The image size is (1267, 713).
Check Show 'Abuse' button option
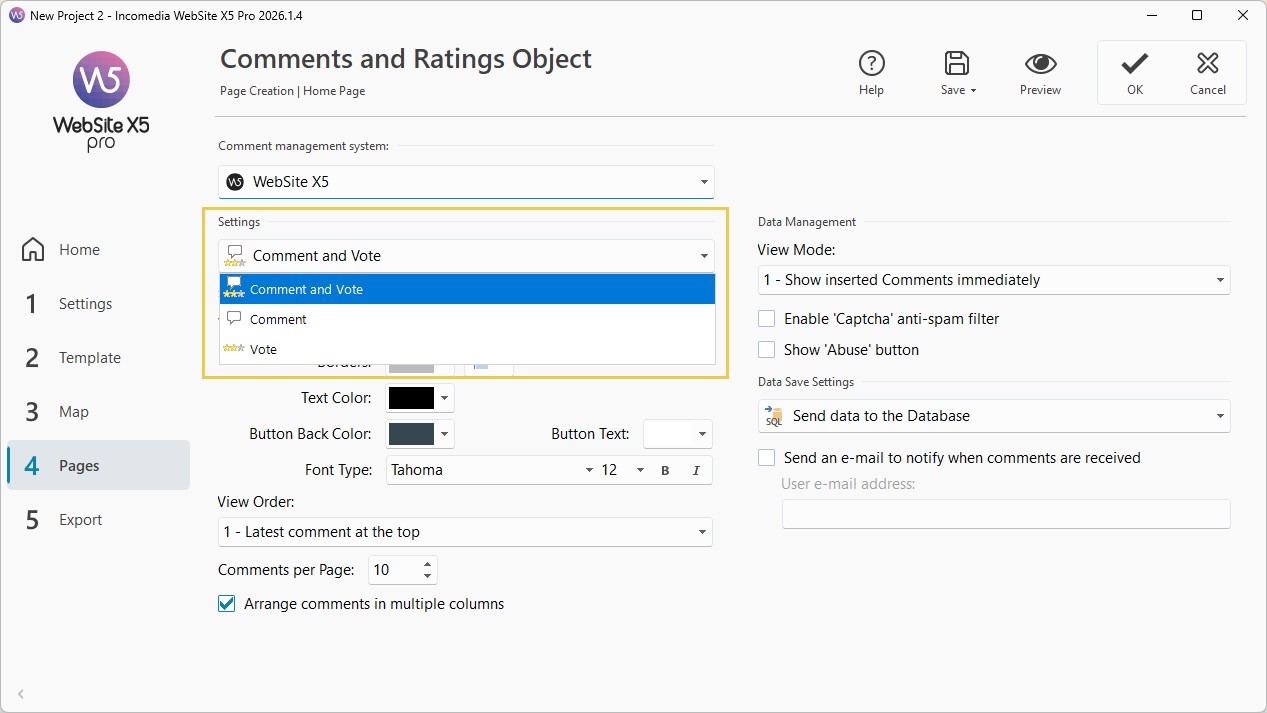(767, 350)
